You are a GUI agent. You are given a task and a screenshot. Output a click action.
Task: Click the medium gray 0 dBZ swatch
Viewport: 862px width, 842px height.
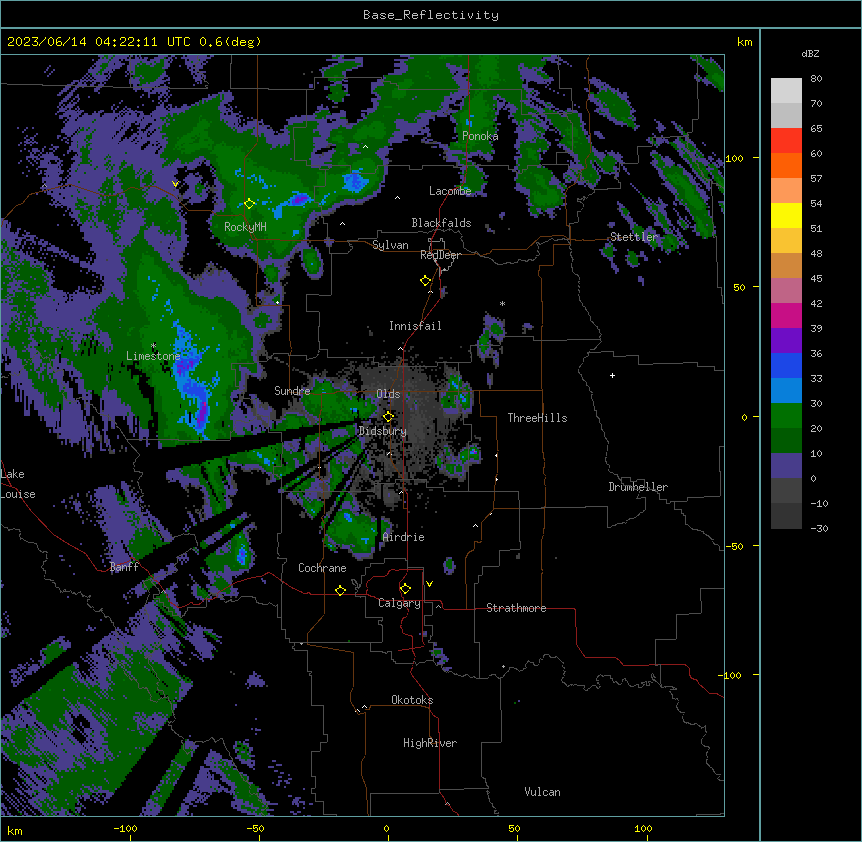click(x=786, y=491)
